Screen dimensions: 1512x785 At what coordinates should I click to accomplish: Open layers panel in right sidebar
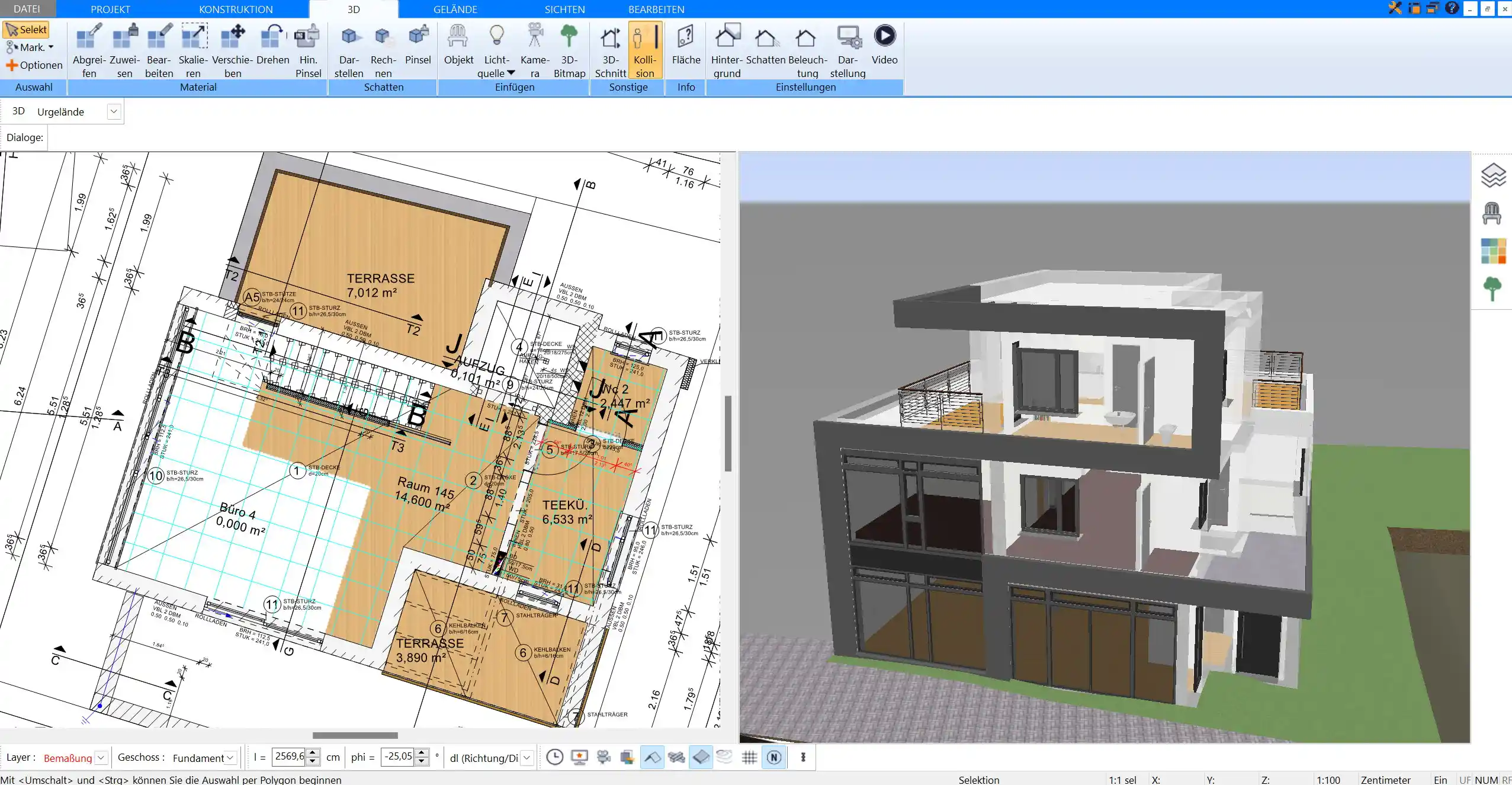(1493, 175)
